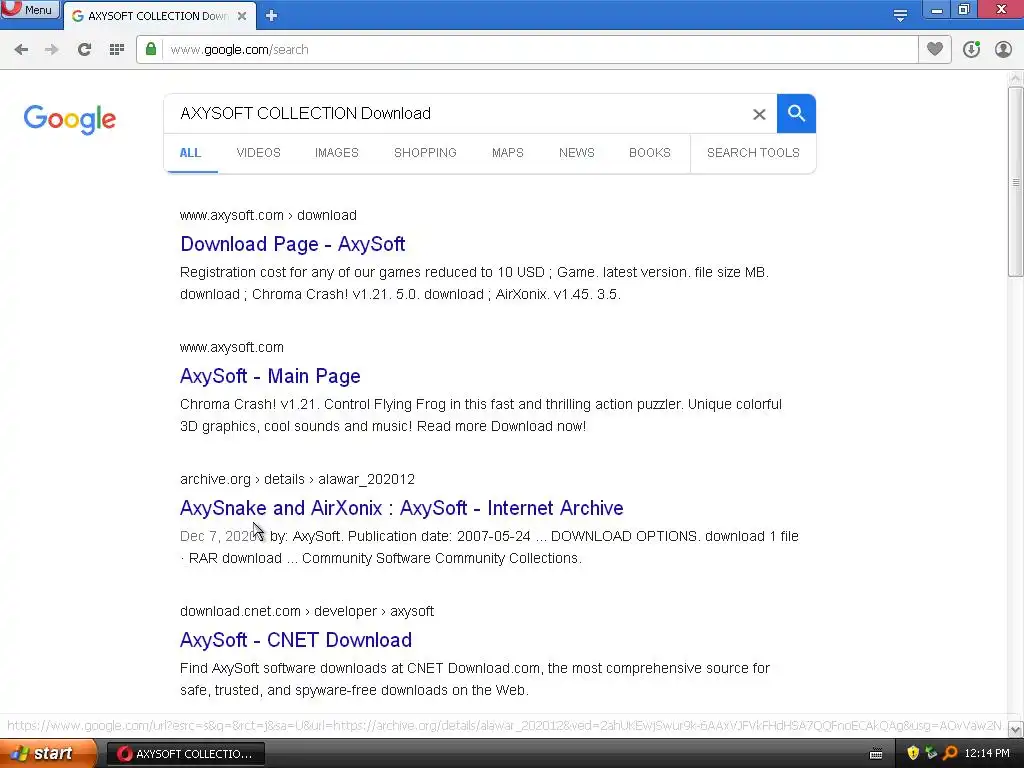Click the network connection tray icon
This screenshot has width=1024, height=768.
click(x=931, y=753)
